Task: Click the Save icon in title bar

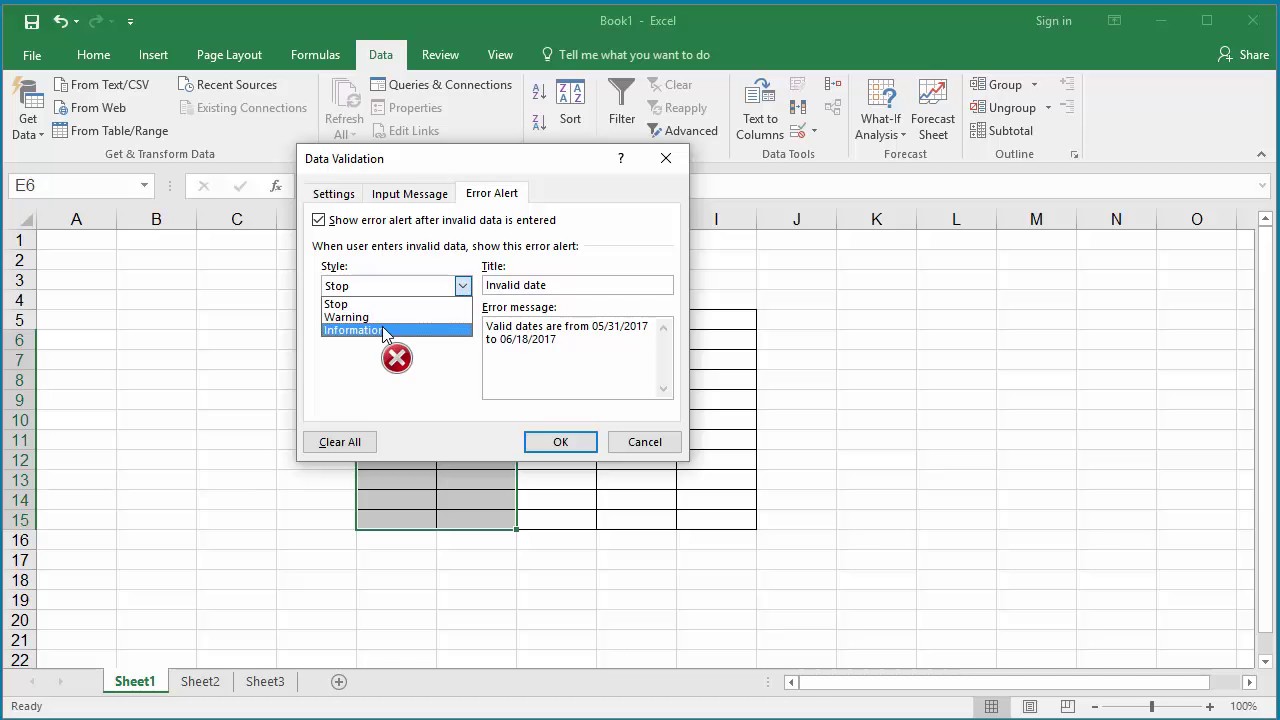Action: click(x=31, y=21)
